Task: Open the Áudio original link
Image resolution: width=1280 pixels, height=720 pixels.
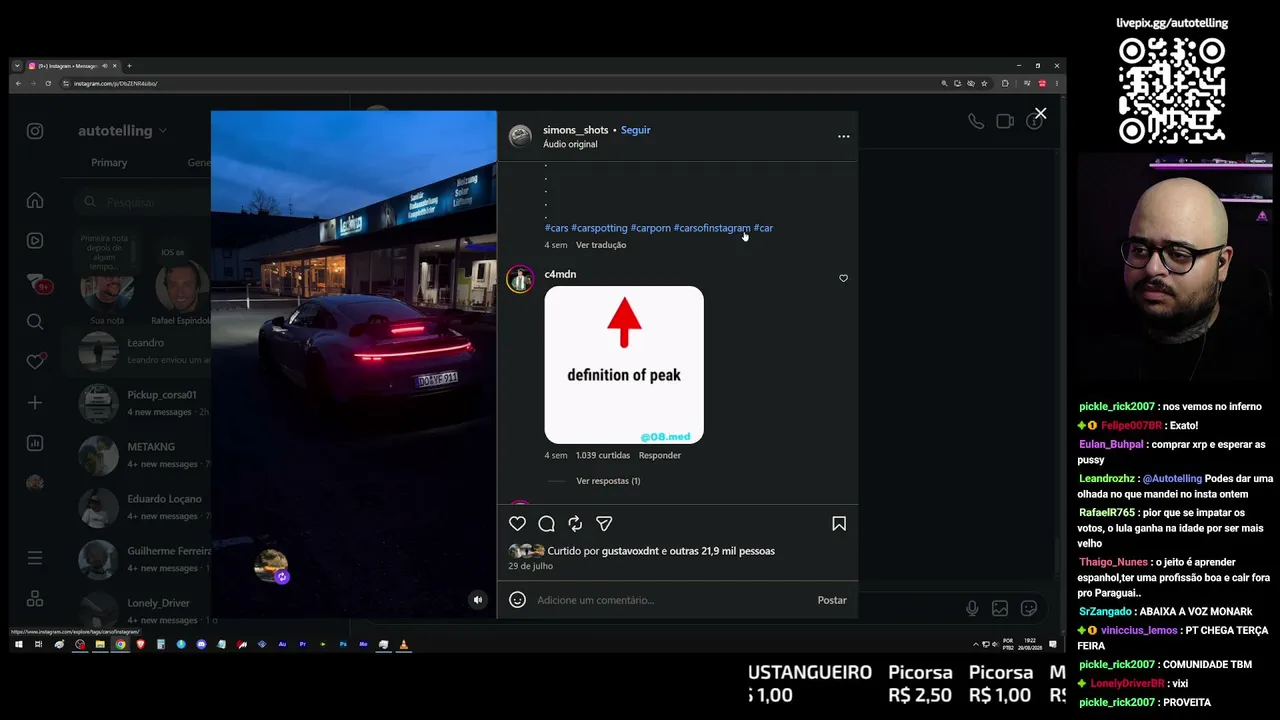Action: [x=570, y=144]
